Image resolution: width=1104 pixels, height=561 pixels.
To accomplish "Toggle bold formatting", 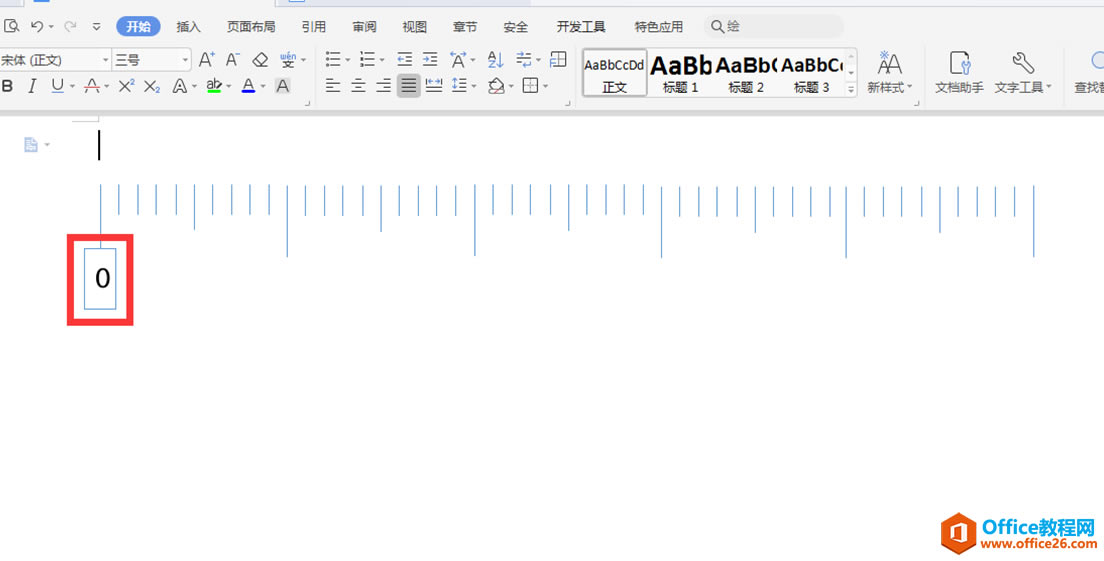I will pyautogui.click(x=8, y=86).
